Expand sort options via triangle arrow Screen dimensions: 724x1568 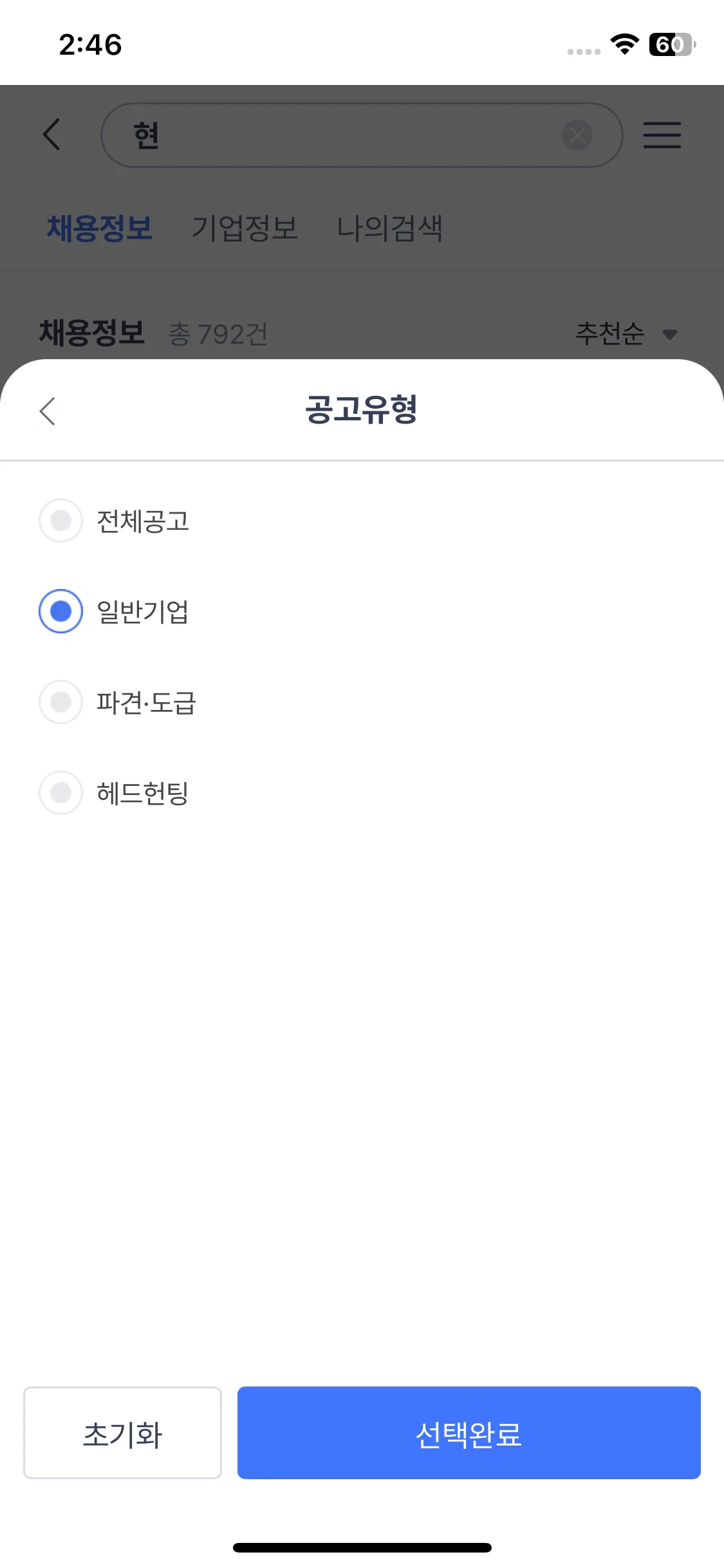click(670, 334)
